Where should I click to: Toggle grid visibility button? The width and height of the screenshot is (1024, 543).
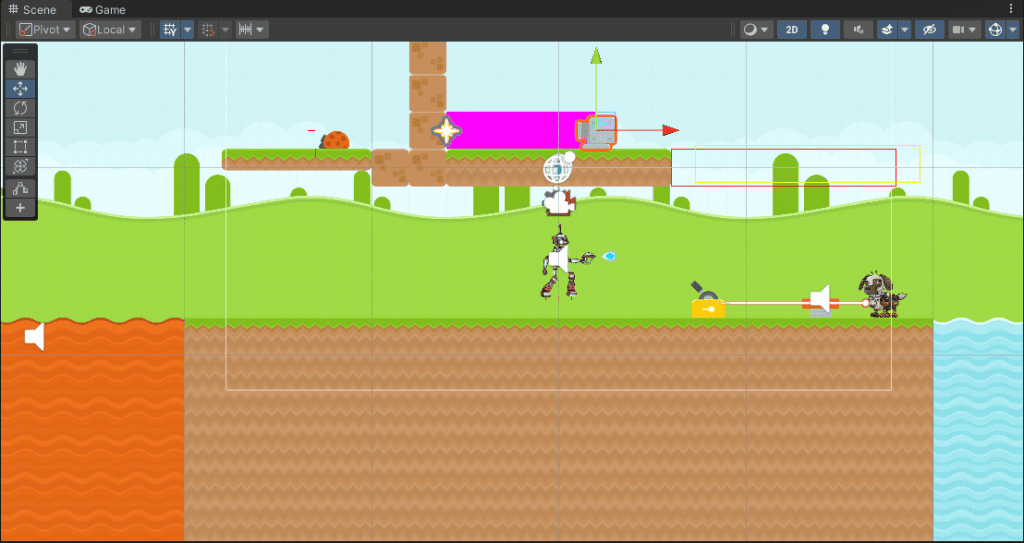tap(170, 29)
